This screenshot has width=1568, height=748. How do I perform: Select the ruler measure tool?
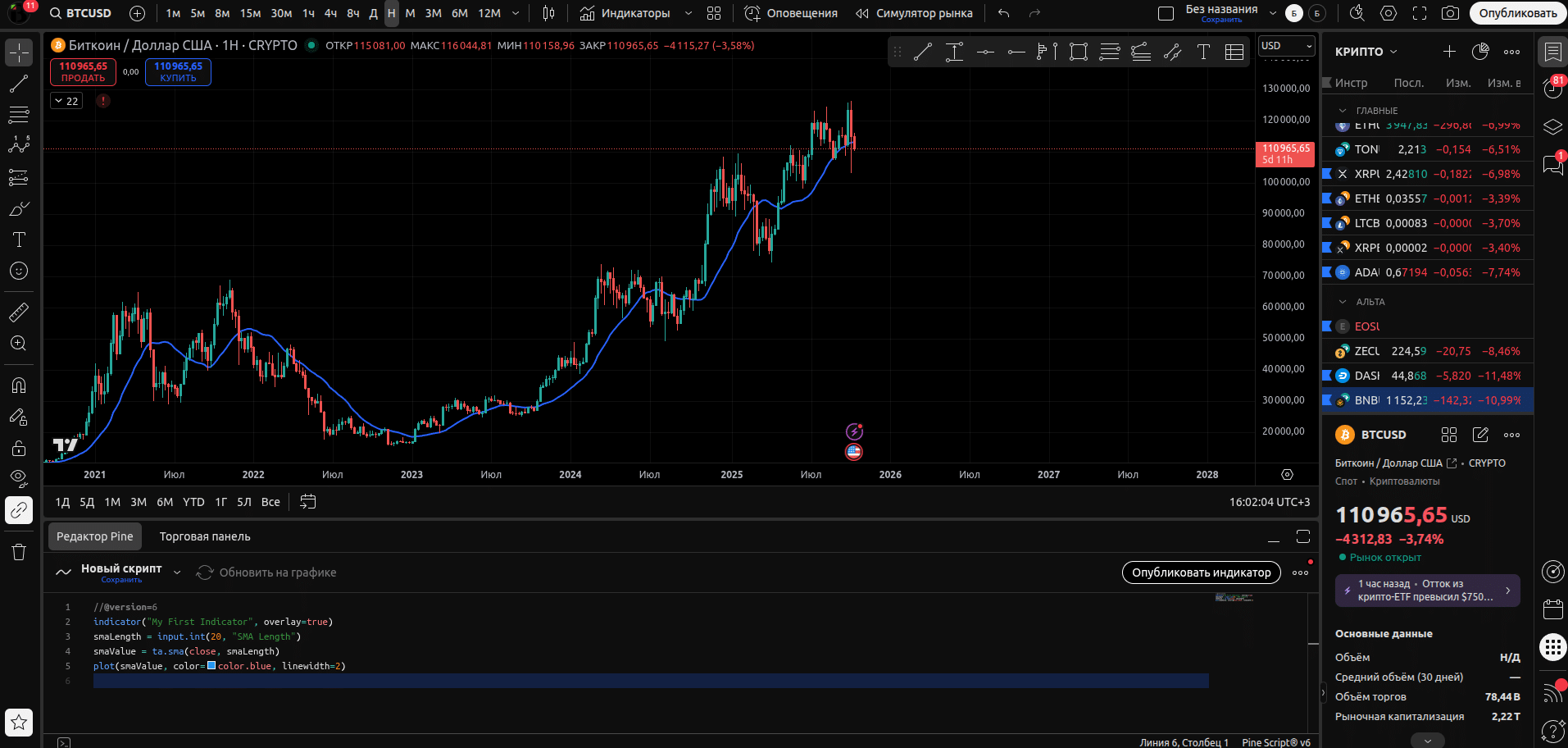pyautogui.click(x=18, y=312)
